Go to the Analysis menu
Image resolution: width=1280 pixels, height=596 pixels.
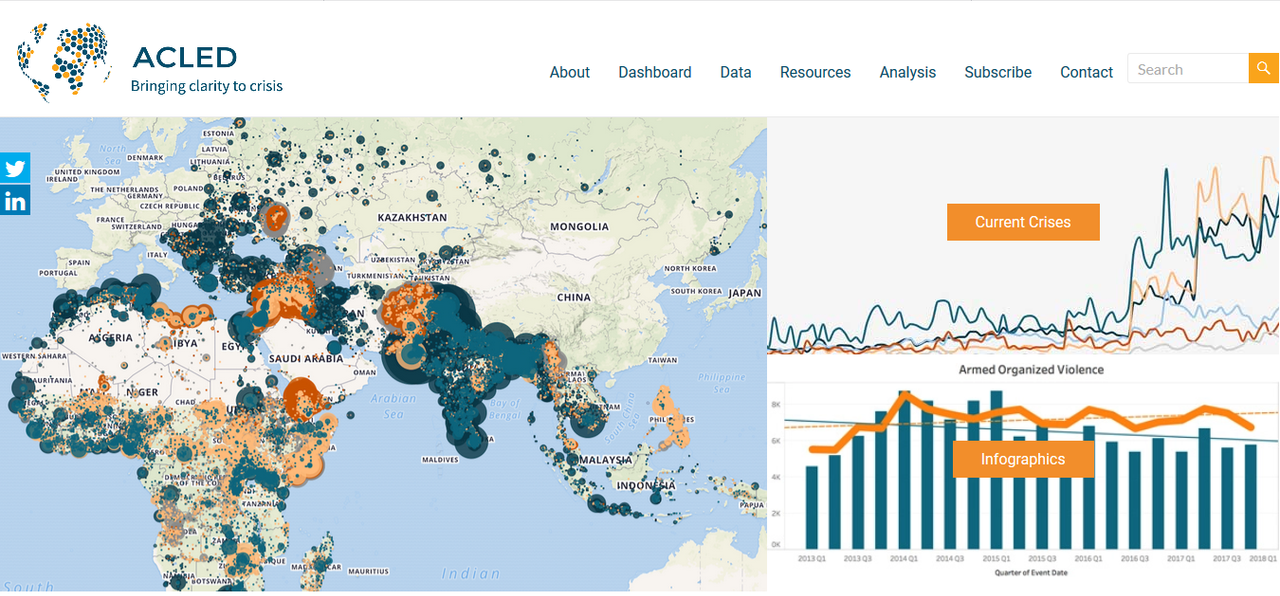(x=908, y=72)
